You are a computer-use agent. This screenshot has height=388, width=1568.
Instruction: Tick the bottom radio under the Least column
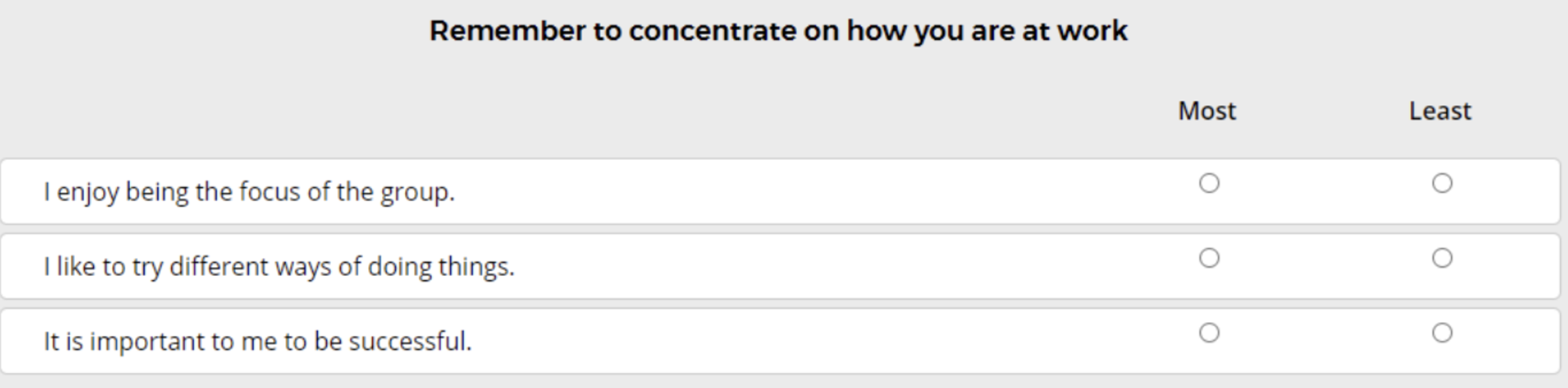[1441, 333]
